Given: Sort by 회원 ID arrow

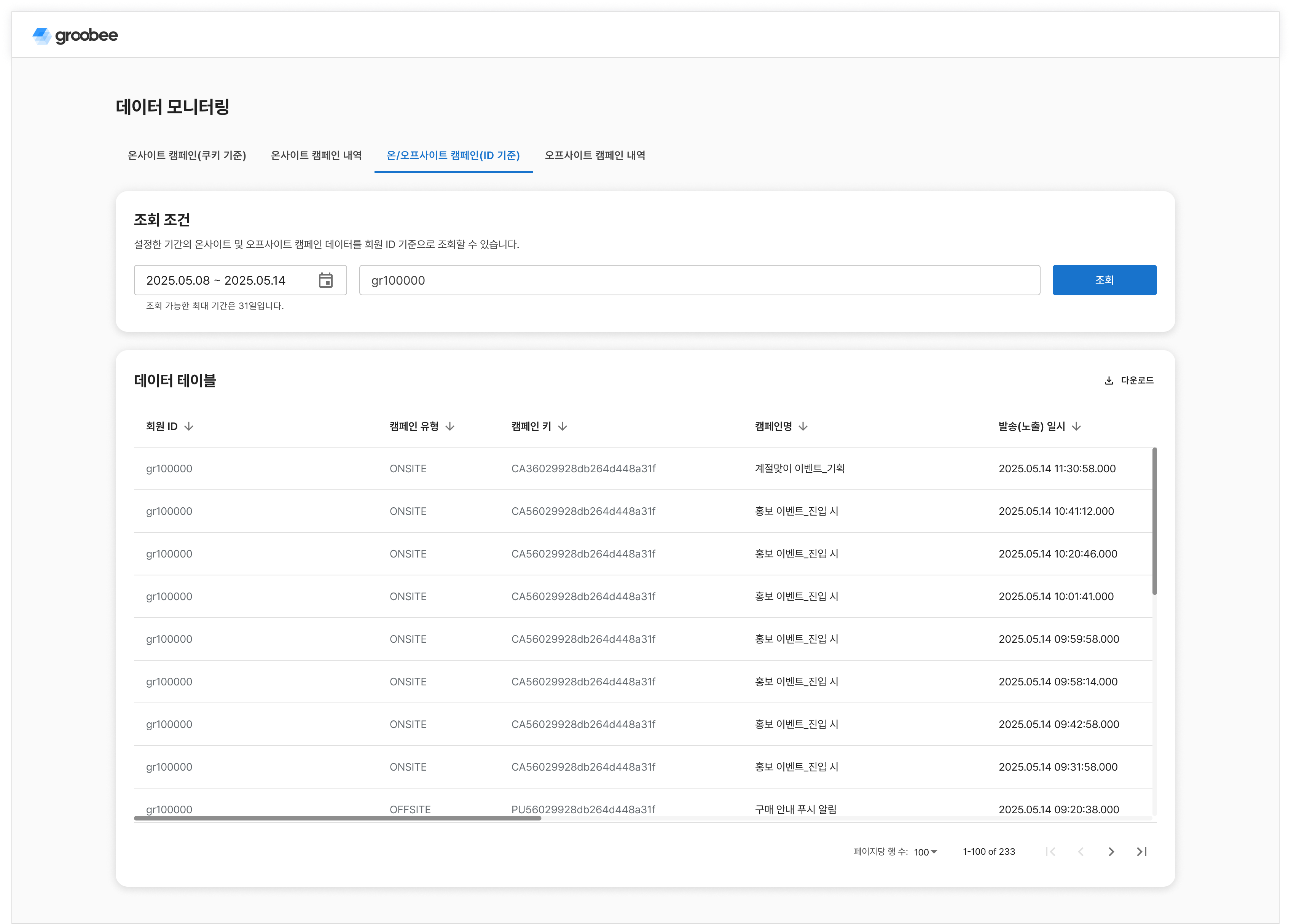Looking at the screenshot, I should (189, 426).
